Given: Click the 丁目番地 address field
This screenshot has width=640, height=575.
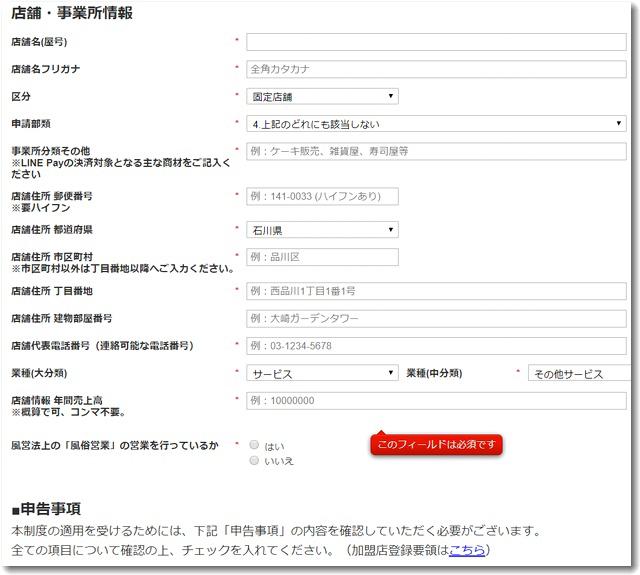Looking at the screenshot, I should (x=436, y=291).
